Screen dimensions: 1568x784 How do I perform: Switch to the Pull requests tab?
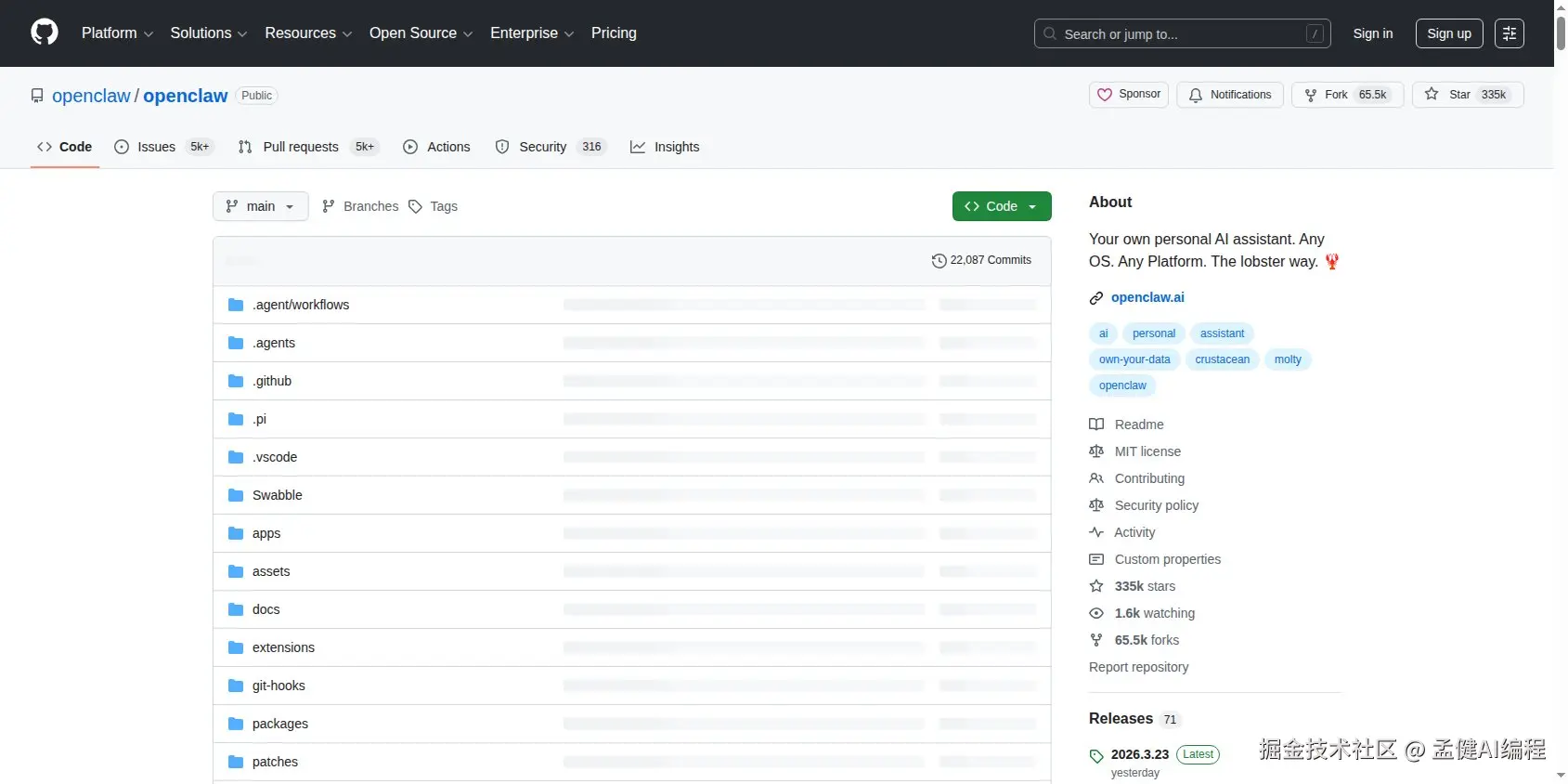[300, 147]
